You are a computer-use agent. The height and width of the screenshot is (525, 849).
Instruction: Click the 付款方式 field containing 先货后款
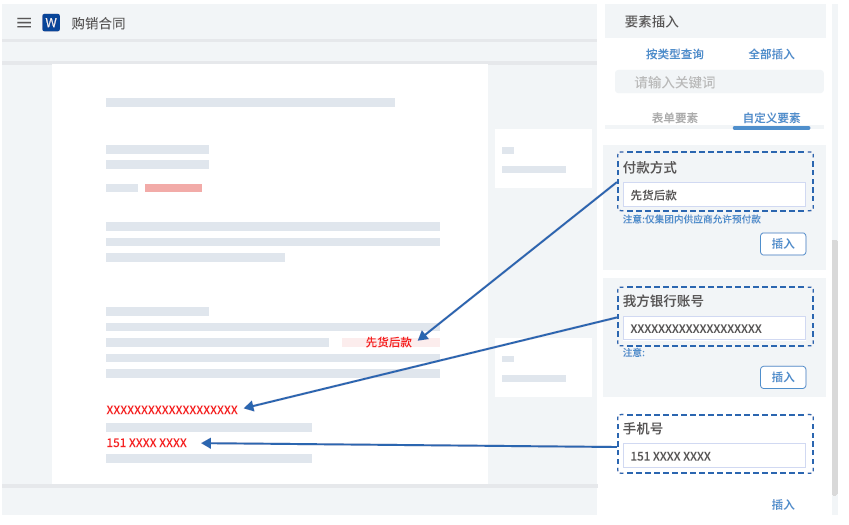click(714, 195)
